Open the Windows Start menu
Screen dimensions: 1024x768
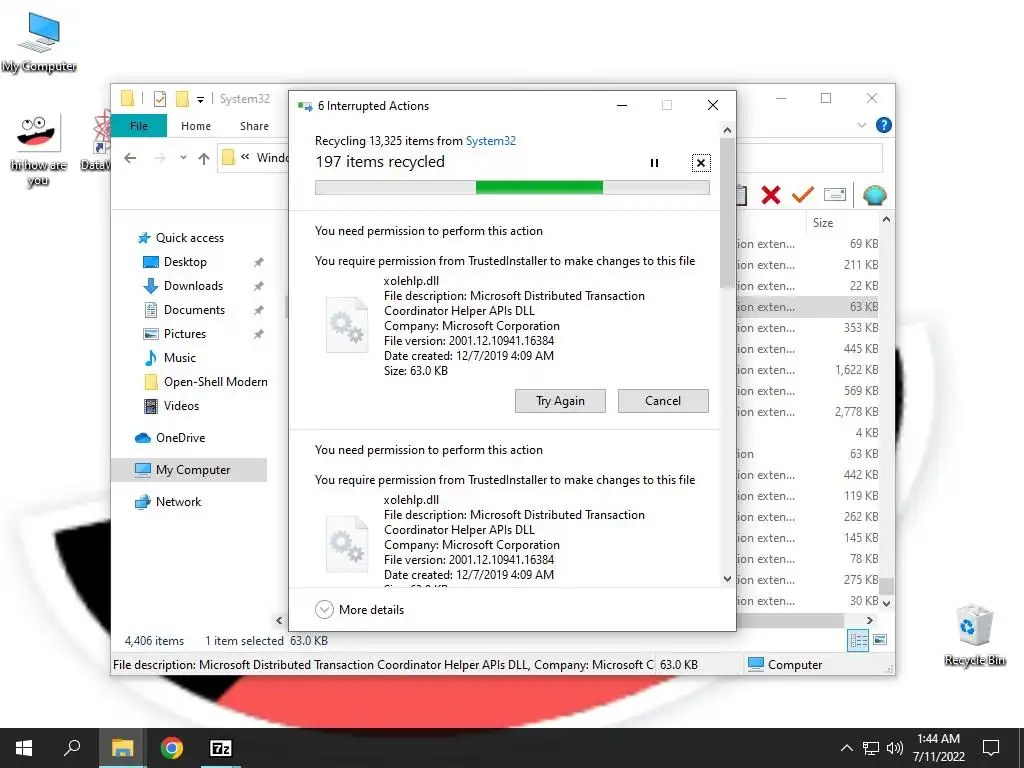click(24, 748)
